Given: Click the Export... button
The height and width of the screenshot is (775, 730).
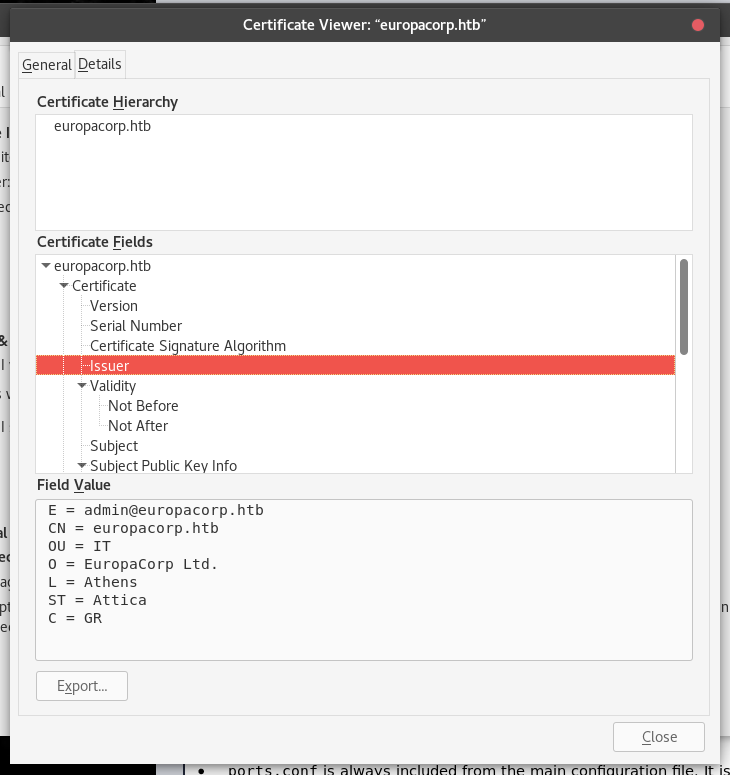Looking at the screenshot, I should click(x=82, y=686).
